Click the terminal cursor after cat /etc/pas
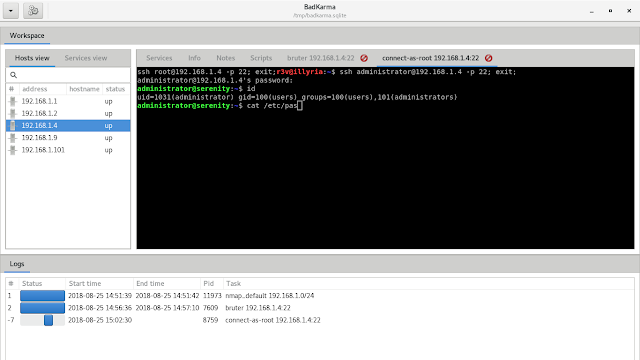The height and width of the screenshot is (360, 640). point(300,106)
